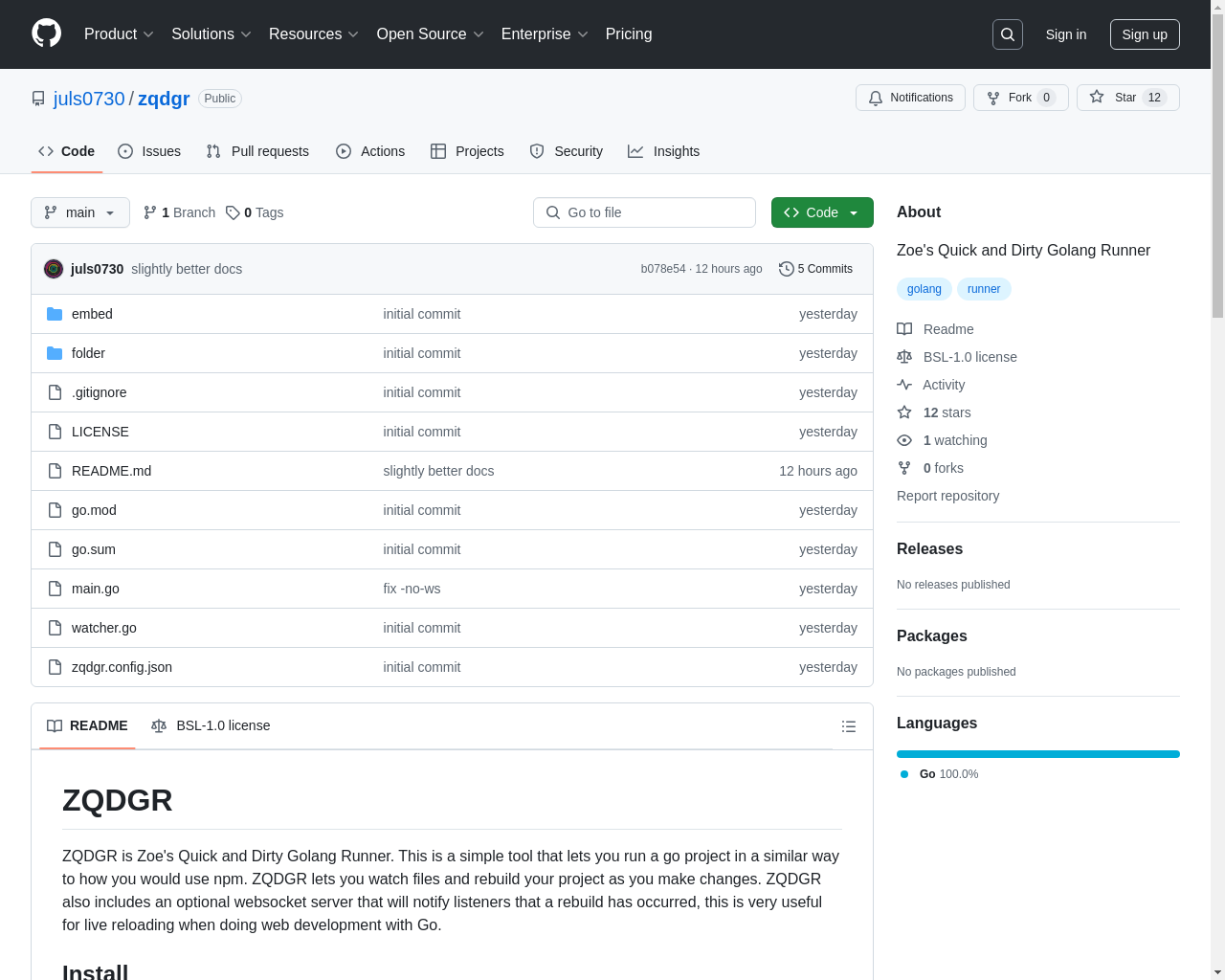
Task: Expand the Product menu
Action: 119,34
